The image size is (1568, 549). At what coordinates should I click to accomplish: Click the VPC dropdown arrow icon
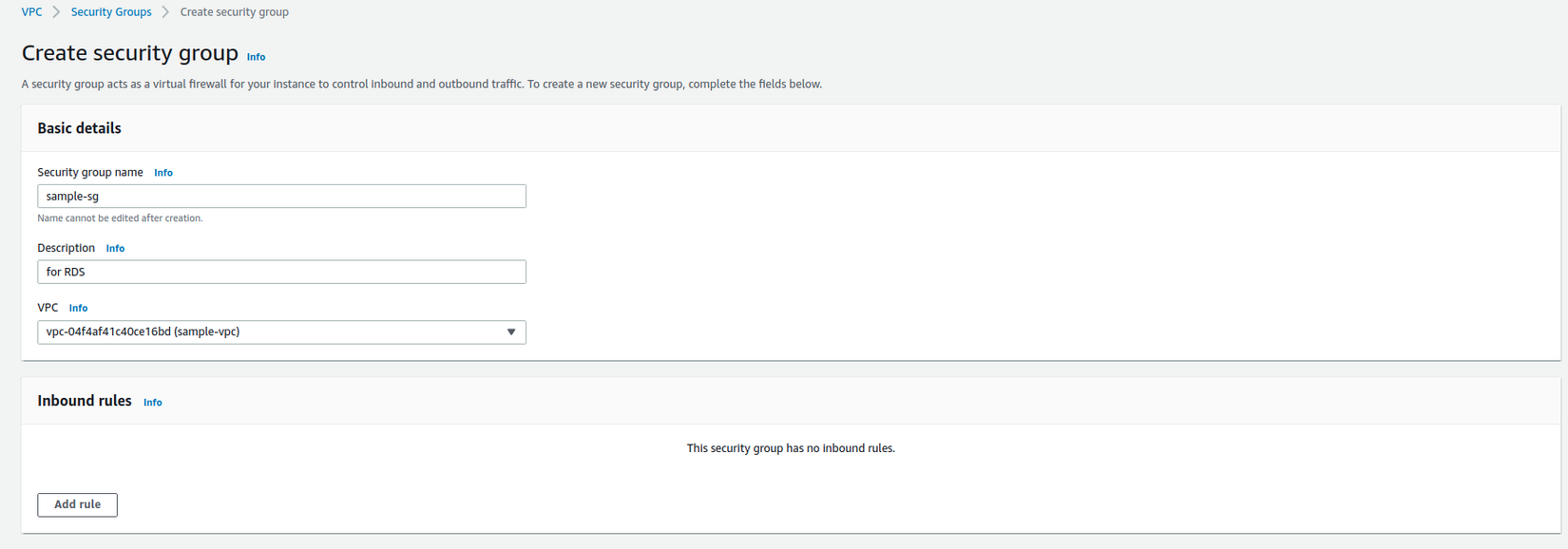(x=511, y=332)
